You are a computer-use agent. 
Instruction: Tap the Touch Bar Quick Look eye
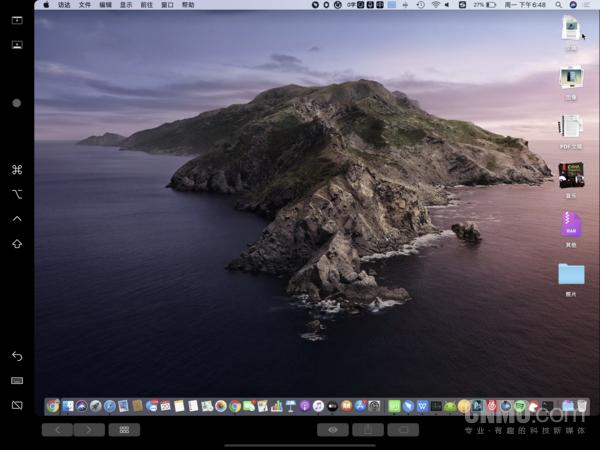point(333,430)
